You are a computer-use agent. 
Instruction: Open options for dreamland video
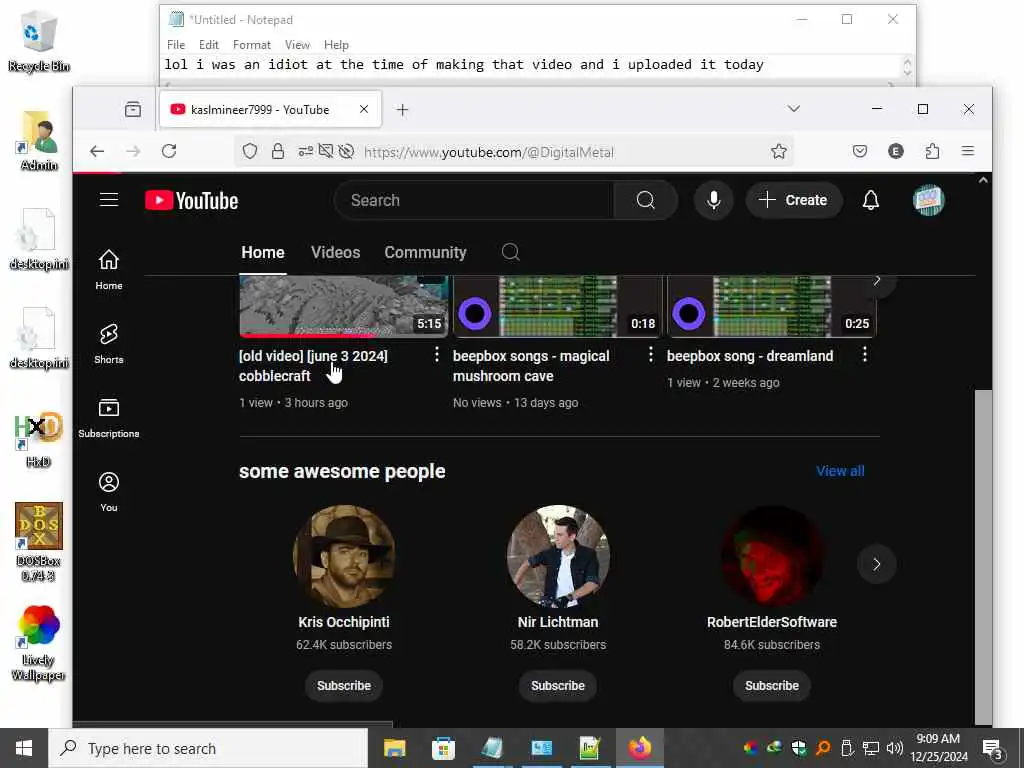pyautogui.click(x=865, y=355)
